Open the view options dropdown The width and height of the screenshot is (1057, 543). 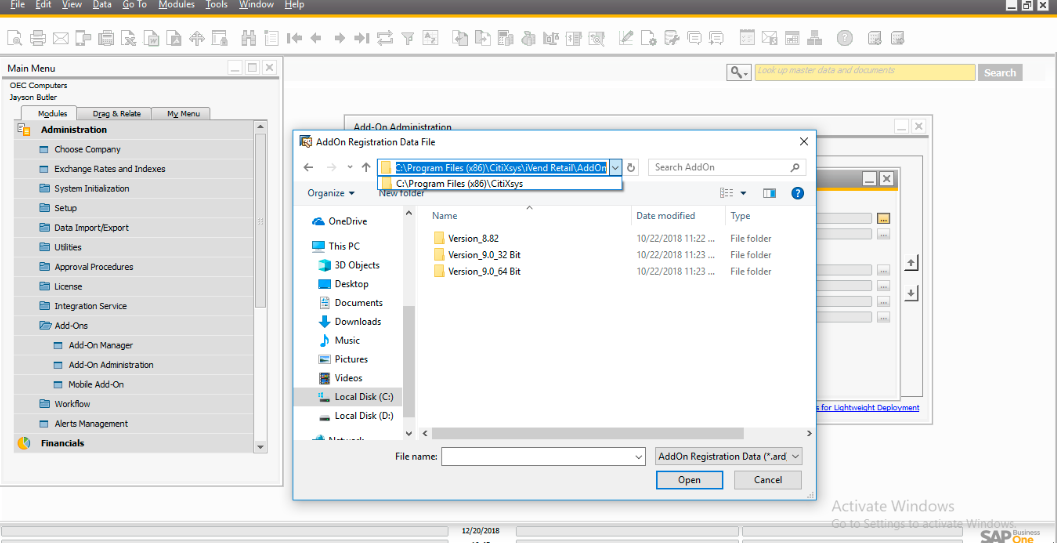pyautogui.click(x=744, y=193)
